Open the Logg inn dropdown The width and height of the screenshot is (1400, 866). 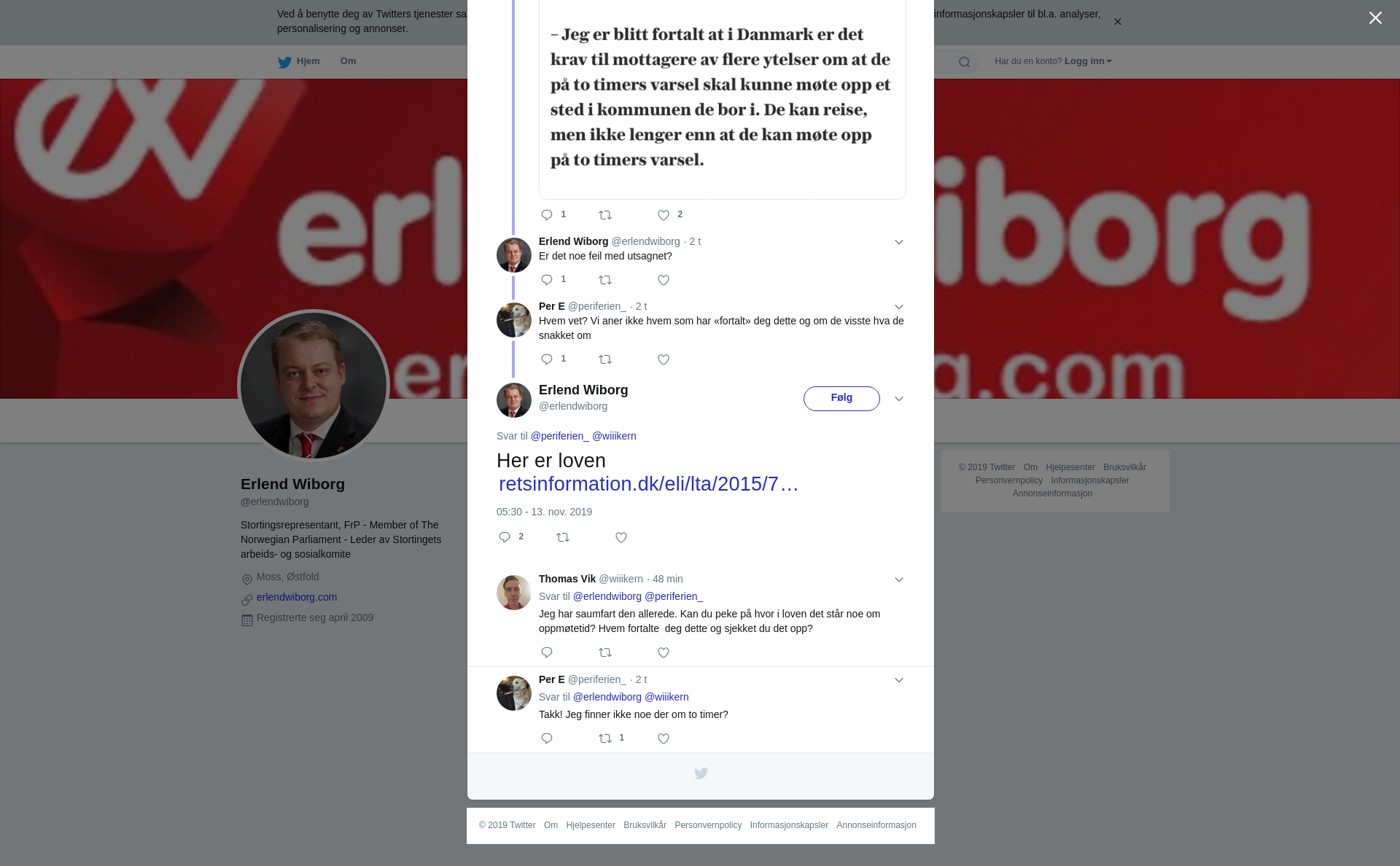coord(1088,61)
